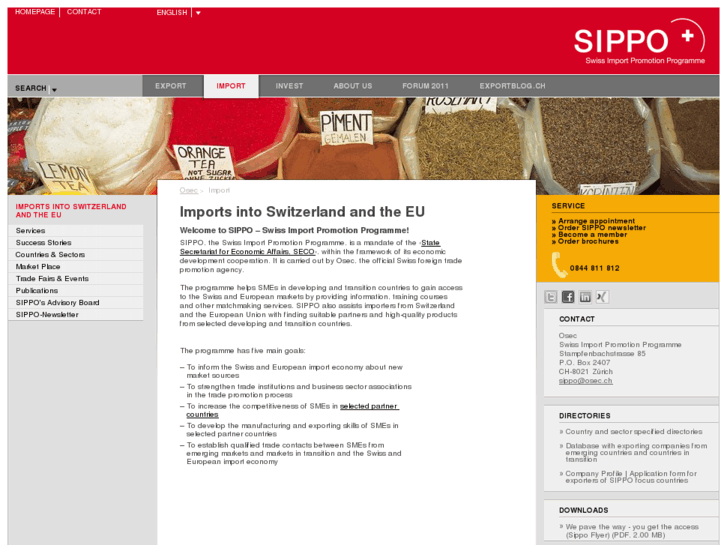Click Imports into Switzerland and the EU heading
Viewport: 727px width, 545px height.
302,212
